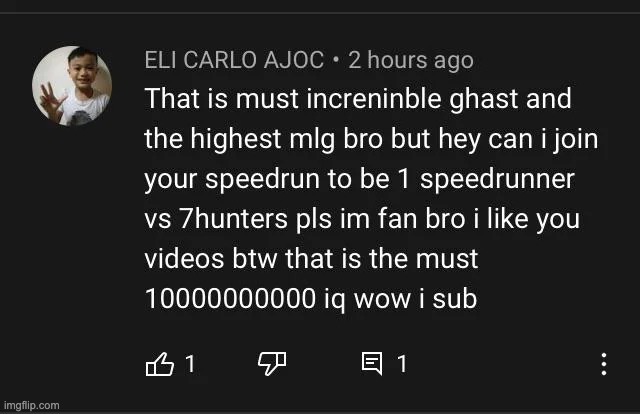Click the word 'speedrunner' in the comment
The height and width of the screenshot is (414, 640).
tap(497, 179)
